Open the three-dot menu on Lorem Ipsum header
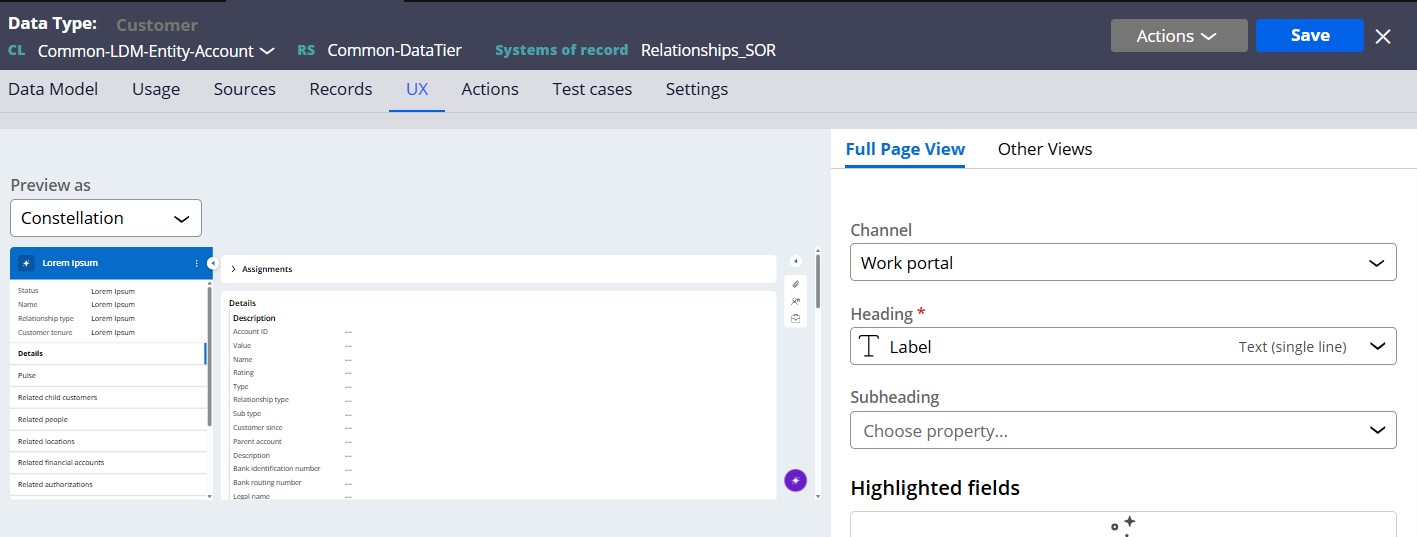 196,263
